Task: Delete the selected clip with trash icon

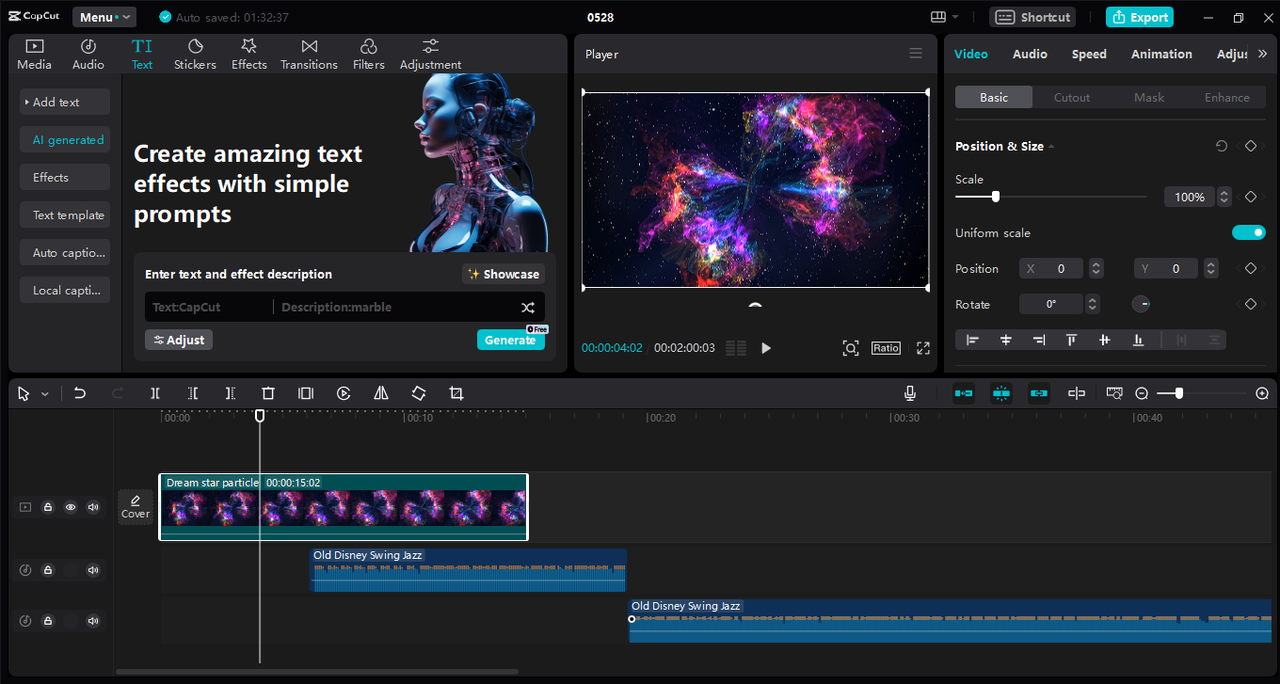Action: 268,394
